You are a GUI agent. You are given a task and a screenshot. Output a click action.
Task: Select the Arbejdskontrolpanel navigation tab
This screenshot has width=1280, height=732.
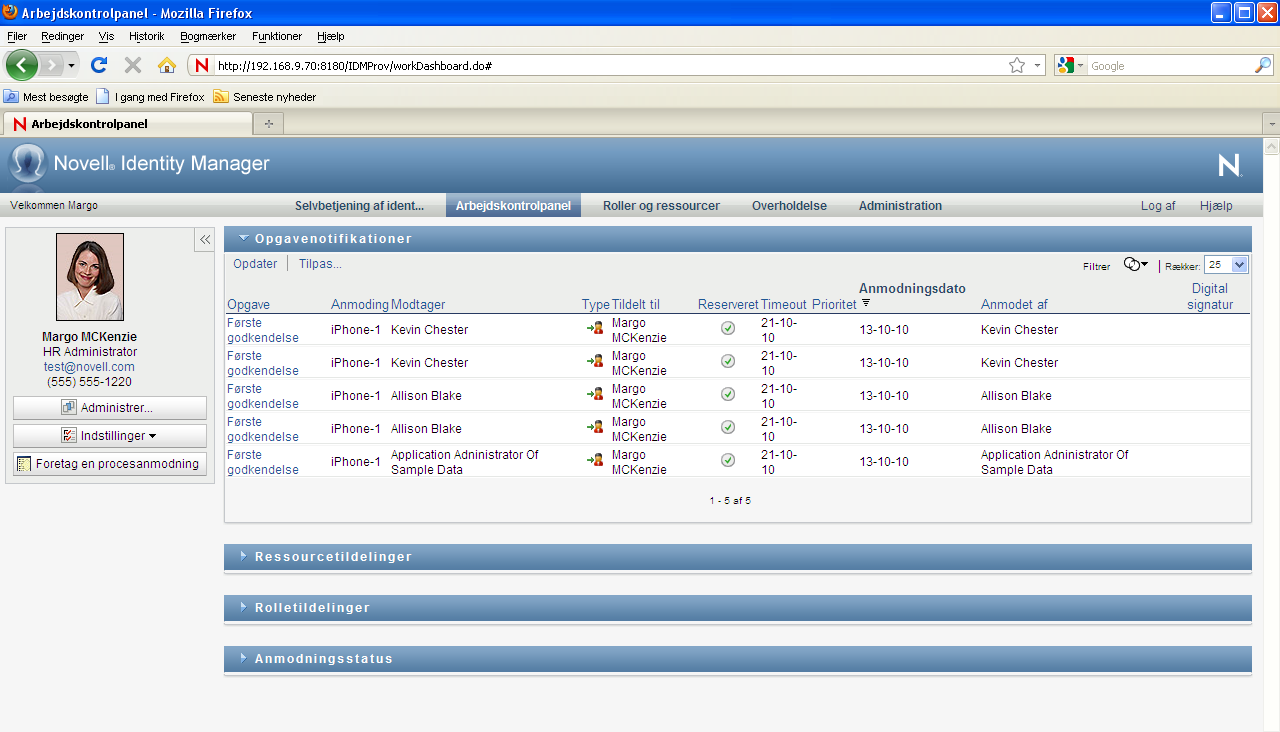click(x=513, y=206)
